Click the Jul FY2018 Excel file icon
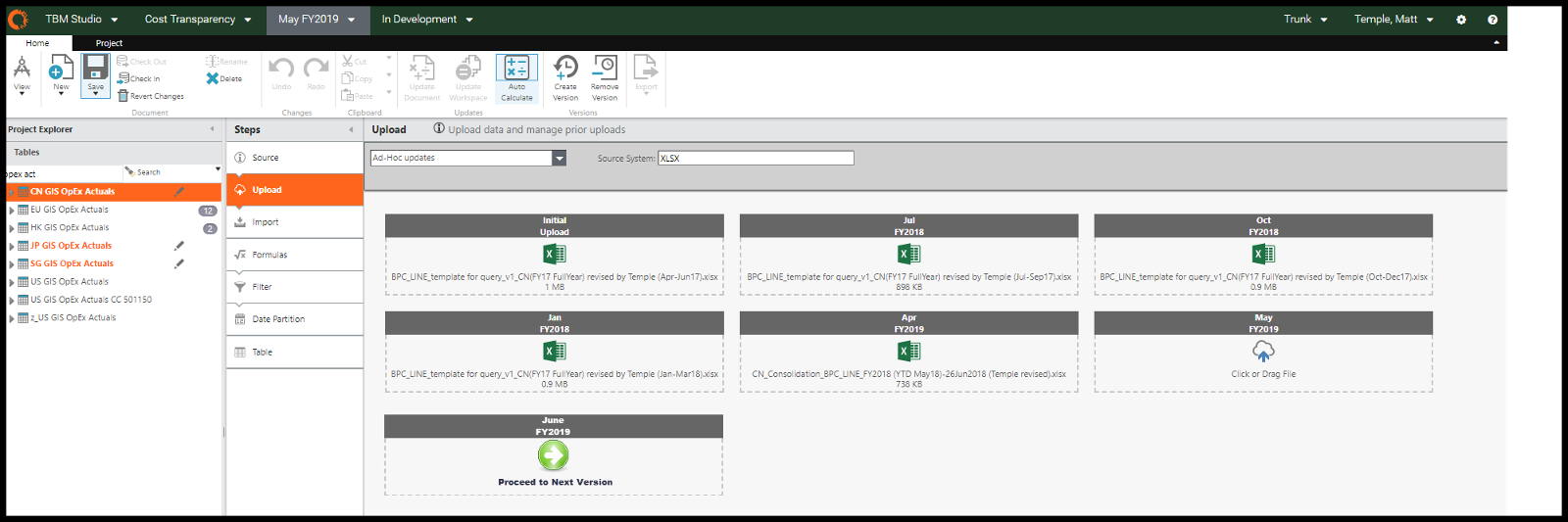1568x522 pixels. click(x=908, y=254)
